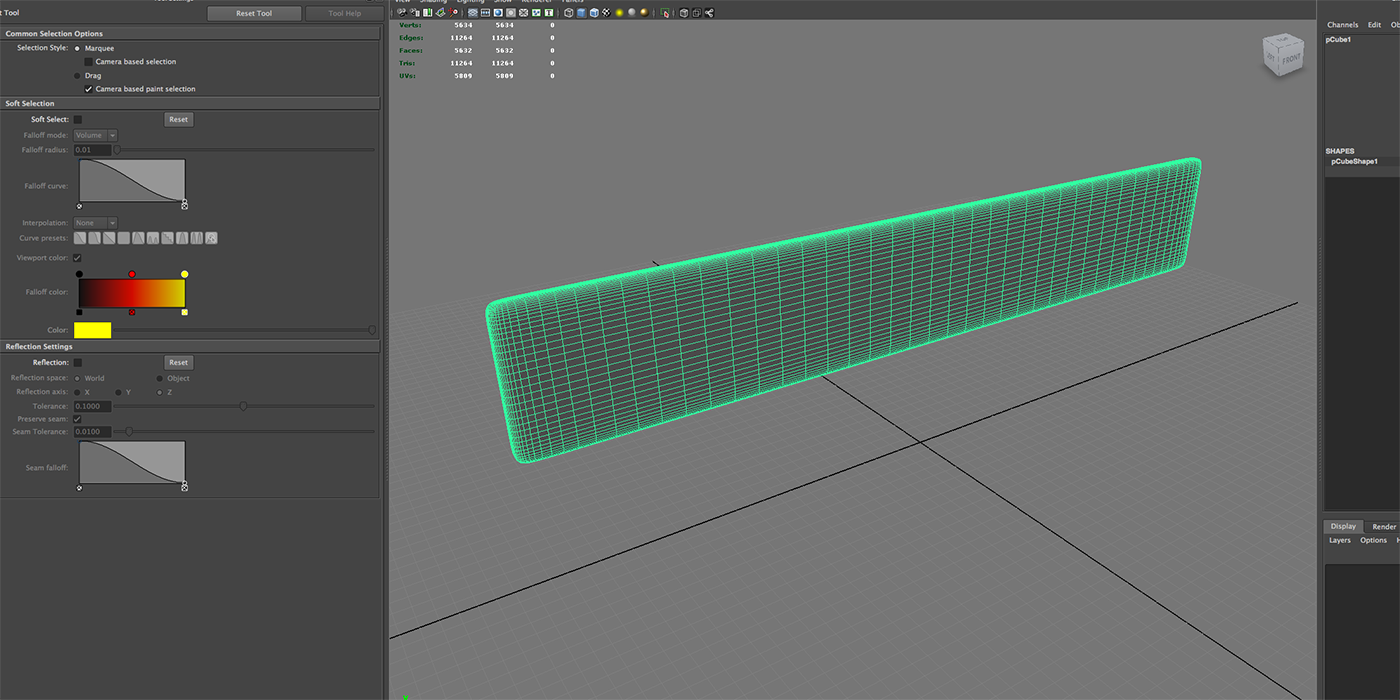Viewport: 1400px width, 700px height.
Task: Click the Reset Tool button
Action: [x=254, y=13]
